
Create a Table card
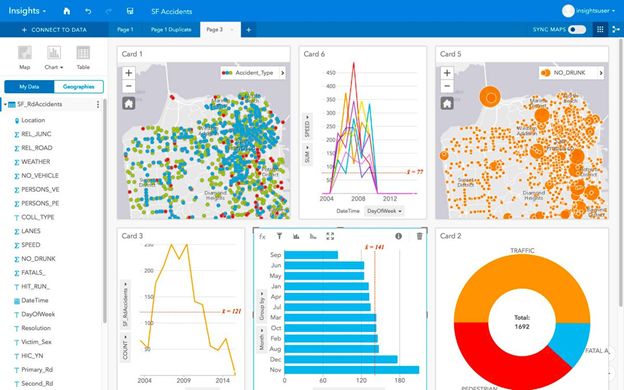83,58
